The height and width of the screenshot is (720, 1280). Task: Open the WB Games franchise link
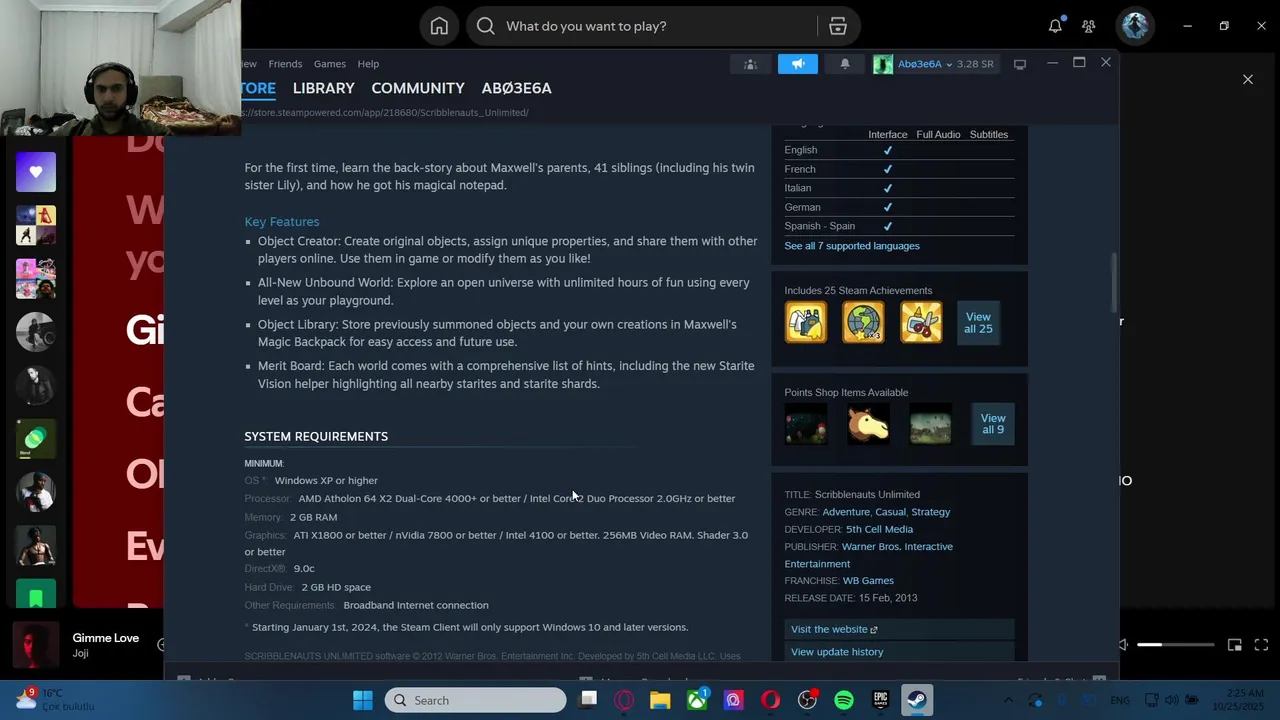pyautogui.click(x=868, y=581)
